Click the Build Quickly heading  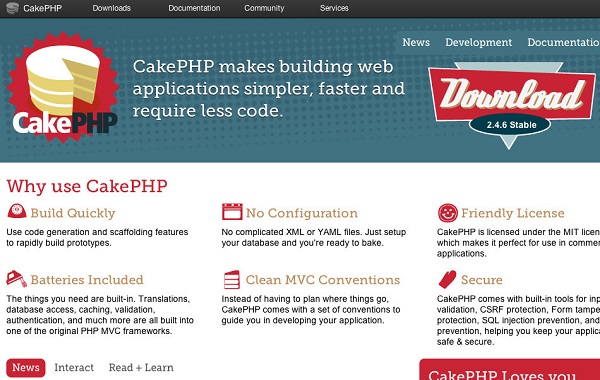point(73,213)
